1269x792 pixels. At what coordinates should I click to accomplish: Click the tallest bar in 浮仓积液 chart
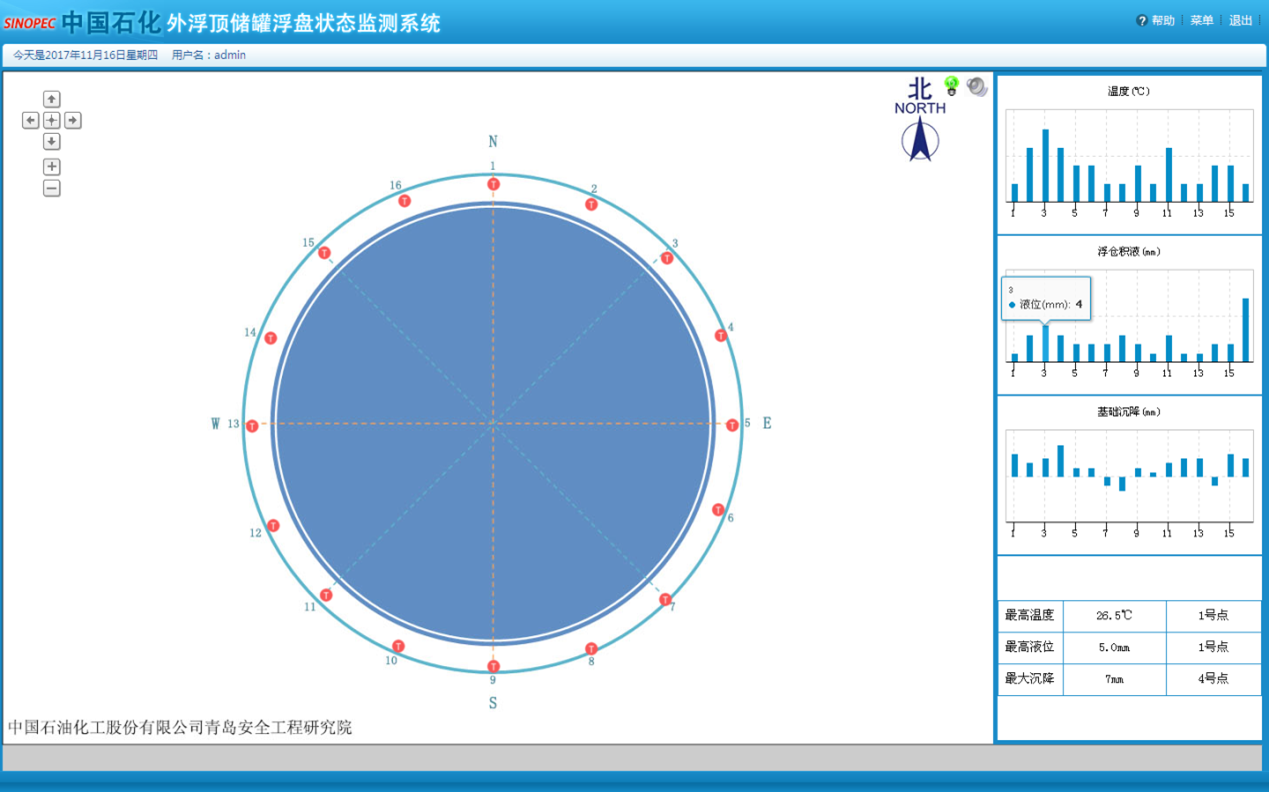(1245, 329)
